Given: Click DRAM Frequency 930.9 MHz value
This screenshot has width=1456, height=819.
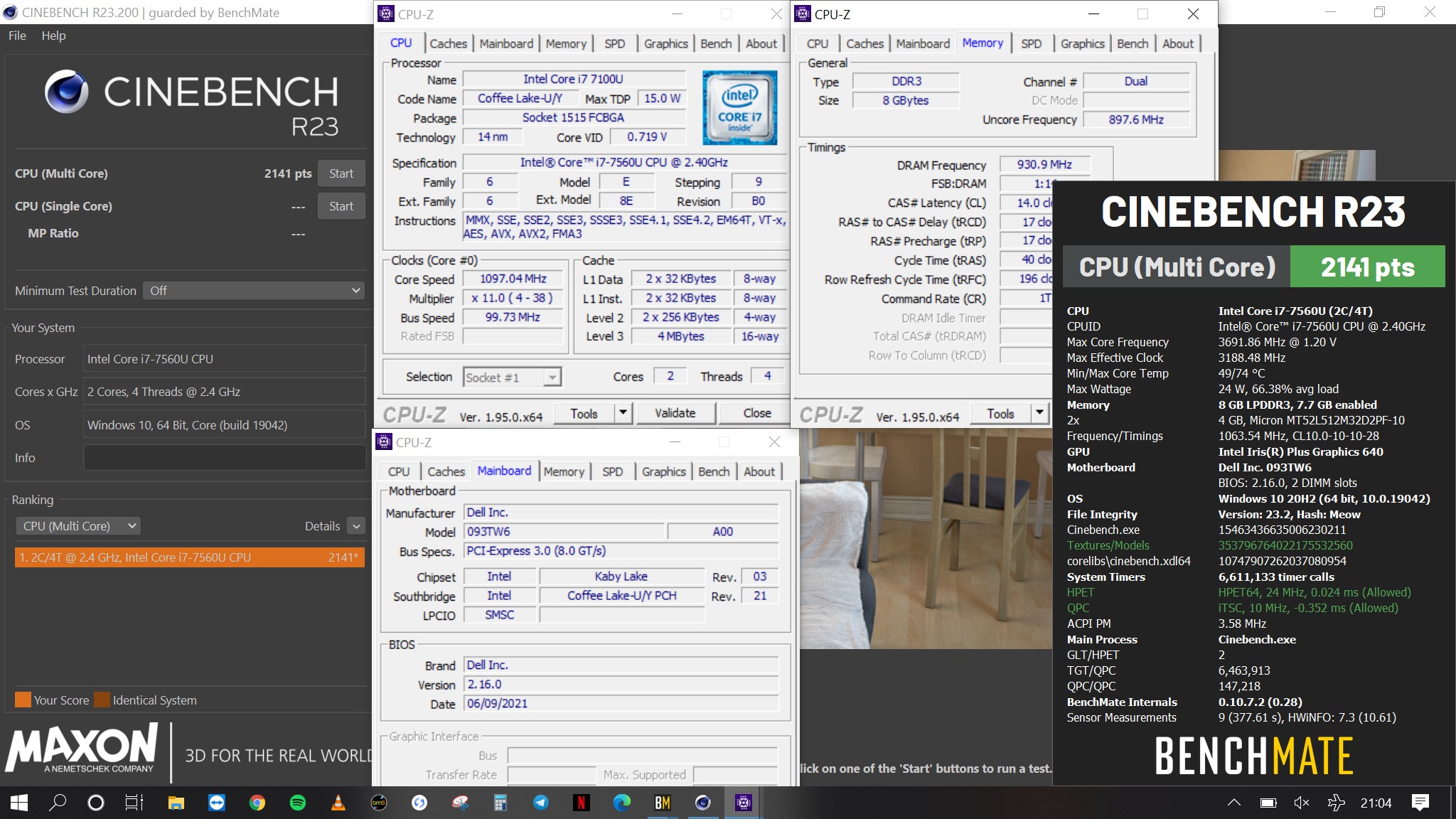Looking at the screenshot, I should point(1044,164).
